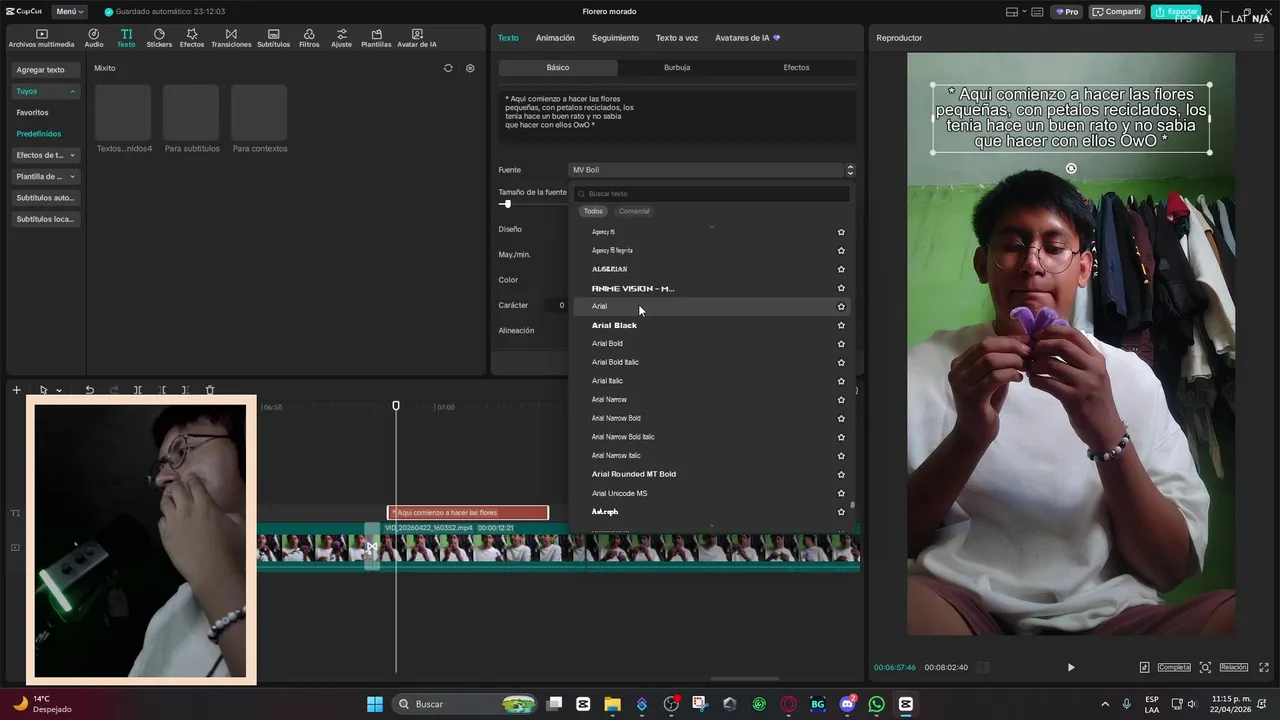Viewport: 1280px width, 720px height.
Task: Filter fonts by Comercial
Action: 634,211
